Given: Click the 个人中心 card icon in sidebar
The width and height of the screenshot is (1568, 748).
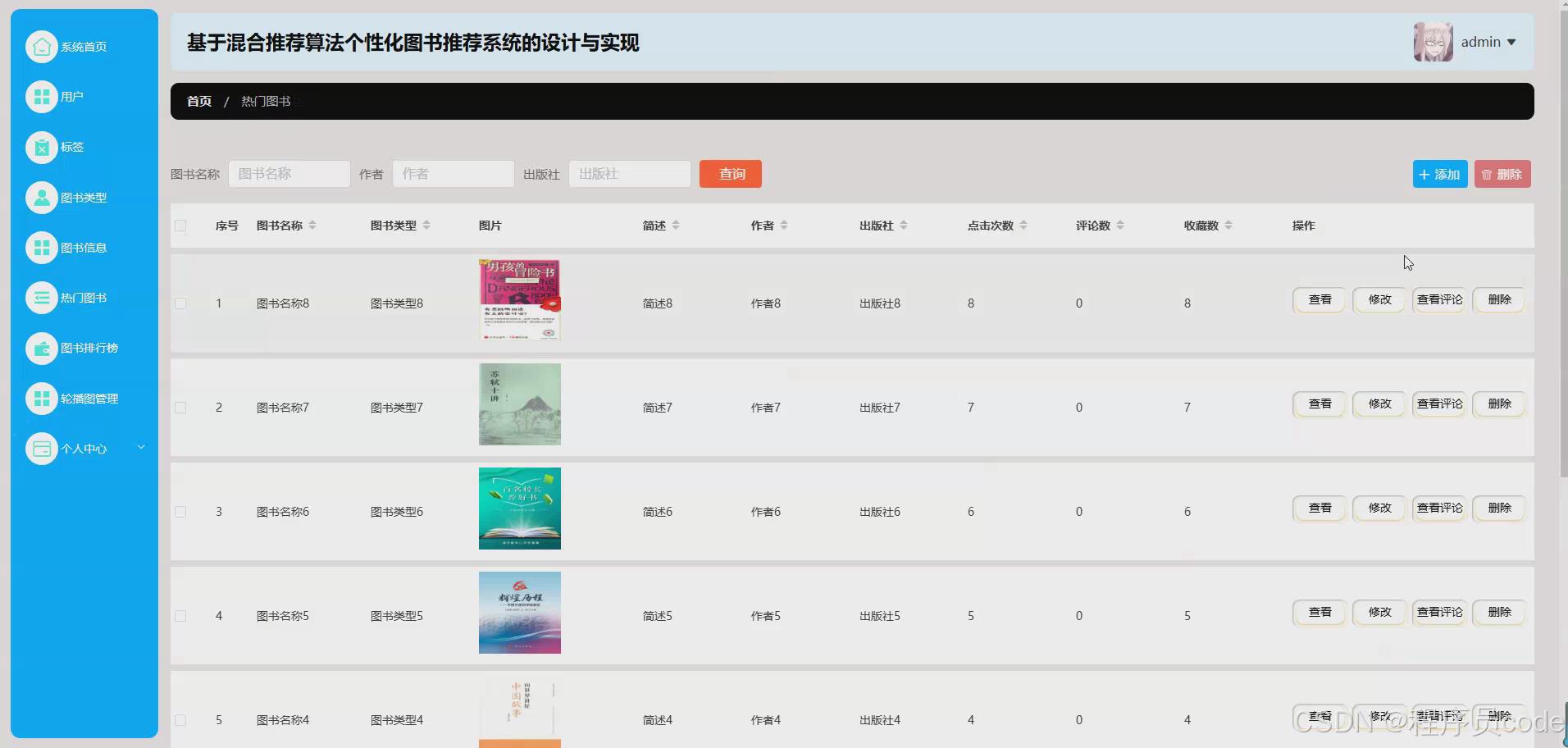Looking at the screenshot, I should (x=42, y=449).
